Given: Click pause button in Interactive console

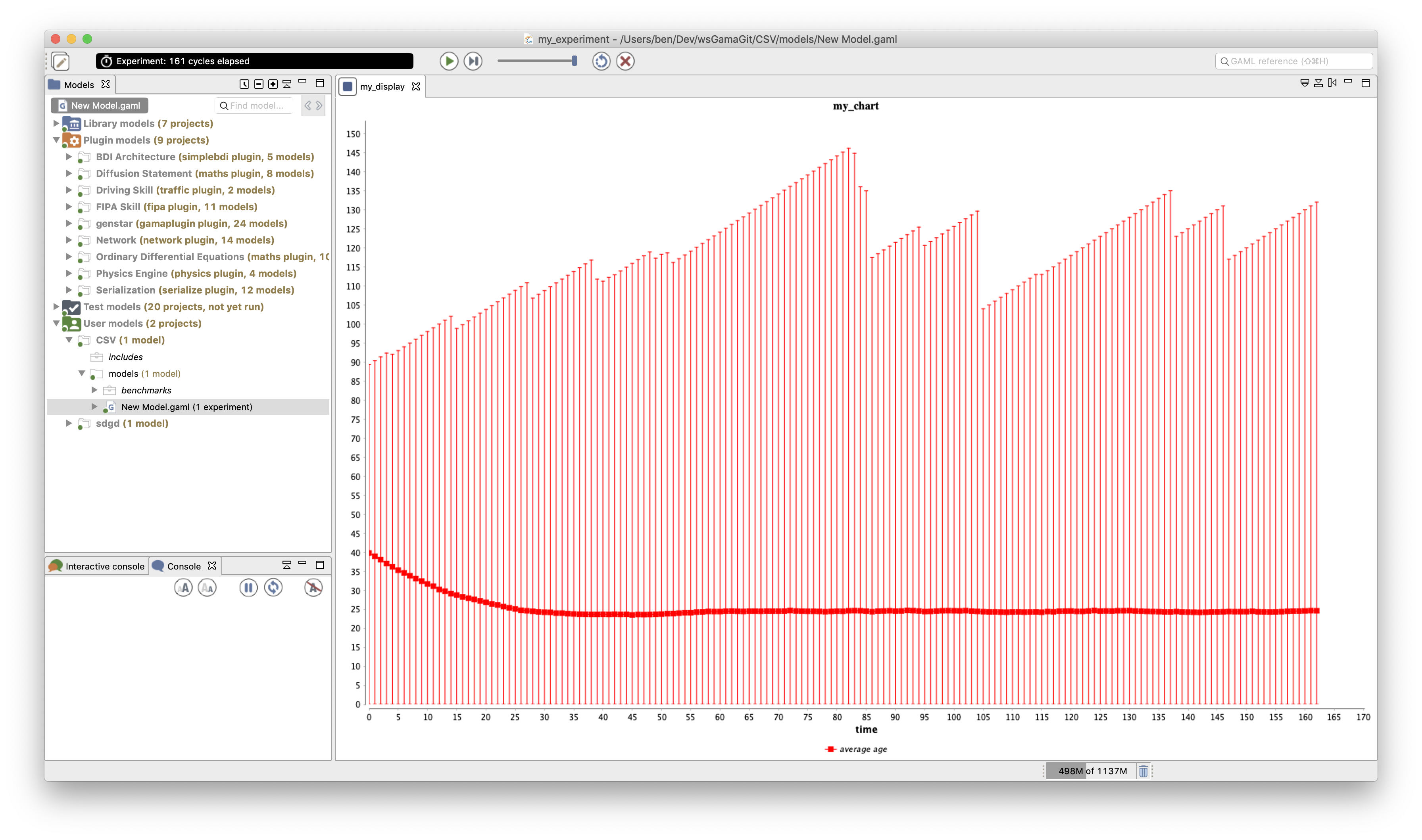Looking at the screenshot, I should (248, 587).
